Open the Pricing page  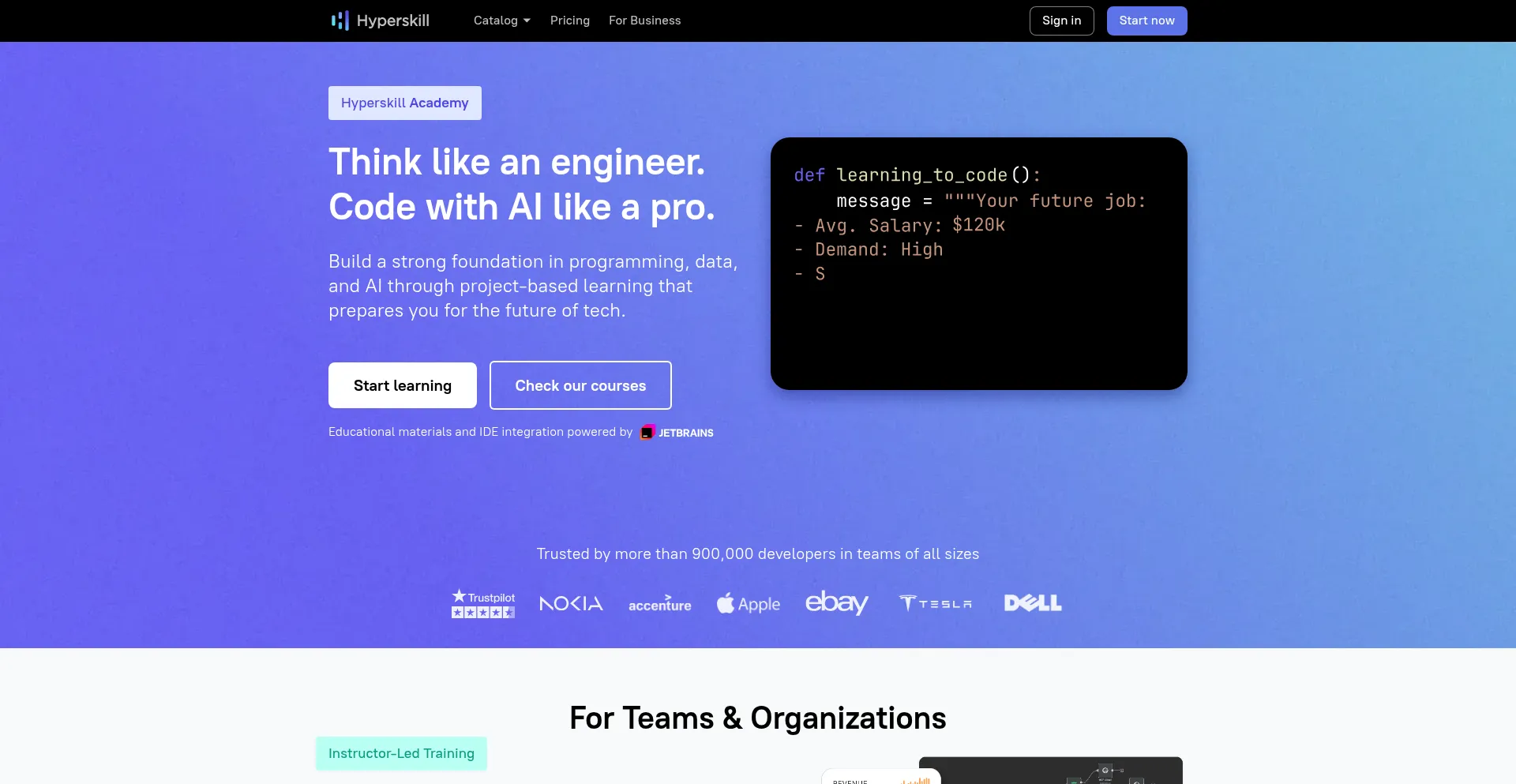pos(569,21)
